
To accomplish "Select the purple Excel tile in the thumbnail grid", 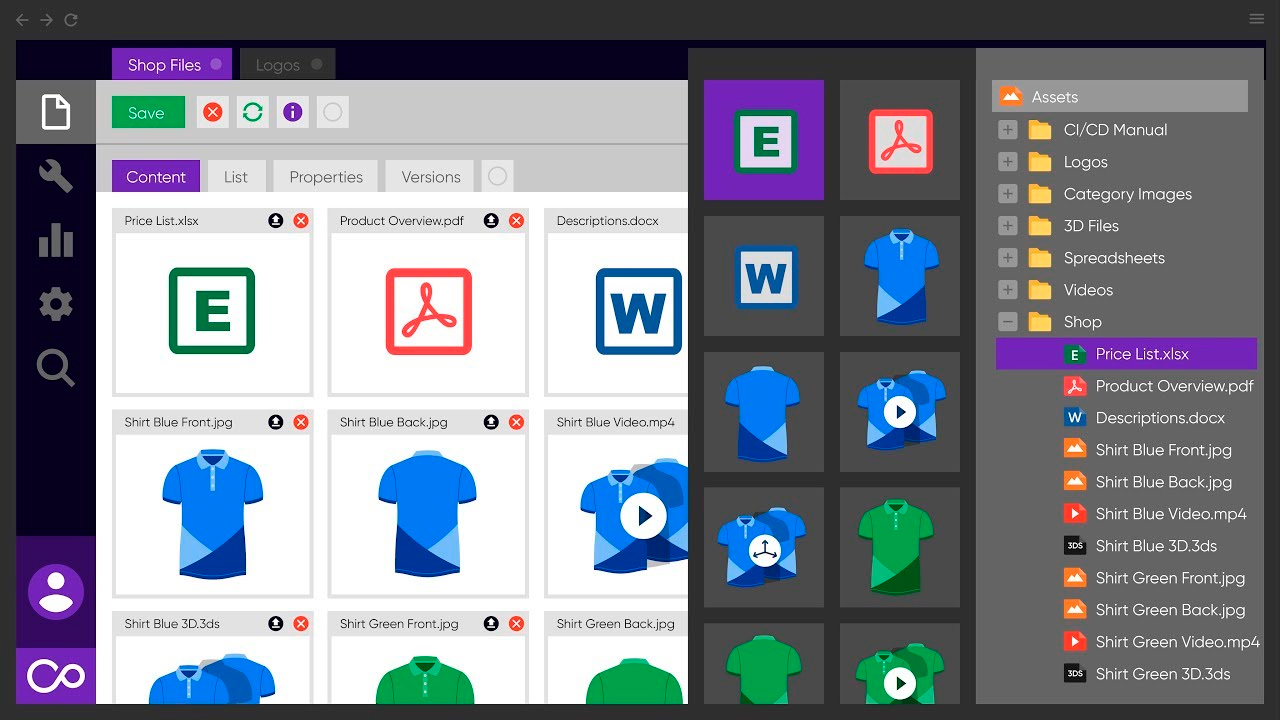I will pyautogui.click(x=764, y=140).
